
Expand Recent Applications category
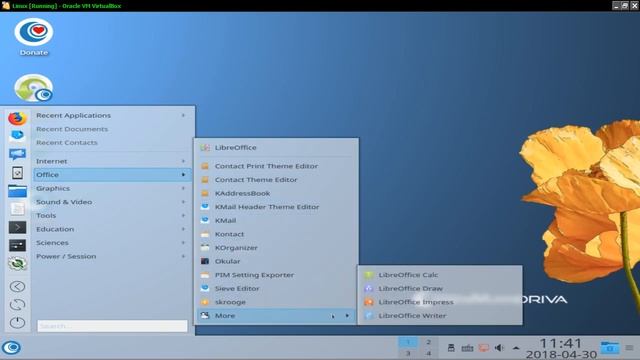click(112, 116)
